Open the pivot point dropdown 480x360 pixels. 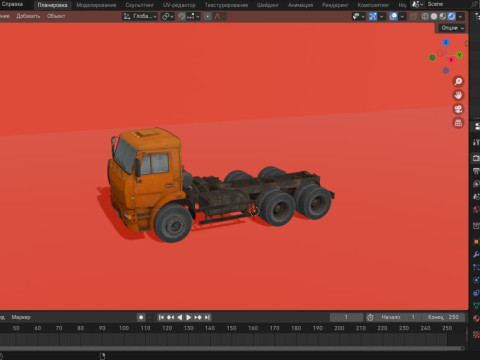[x=167, y=16]
